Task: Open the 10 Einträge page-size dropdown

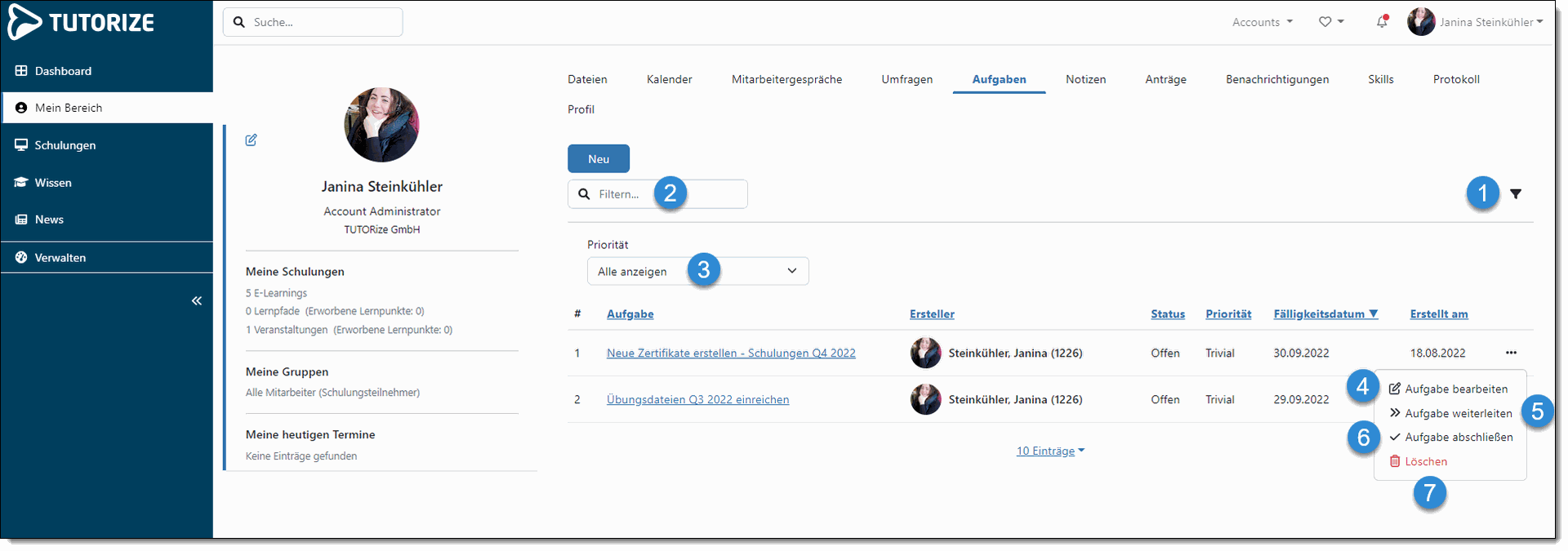Action: point(1050,451)
